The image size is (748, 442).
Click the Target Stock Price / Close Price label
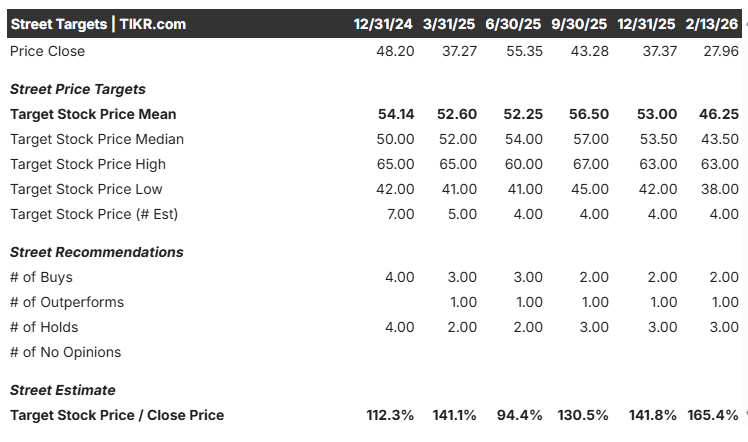pos(117,415)
